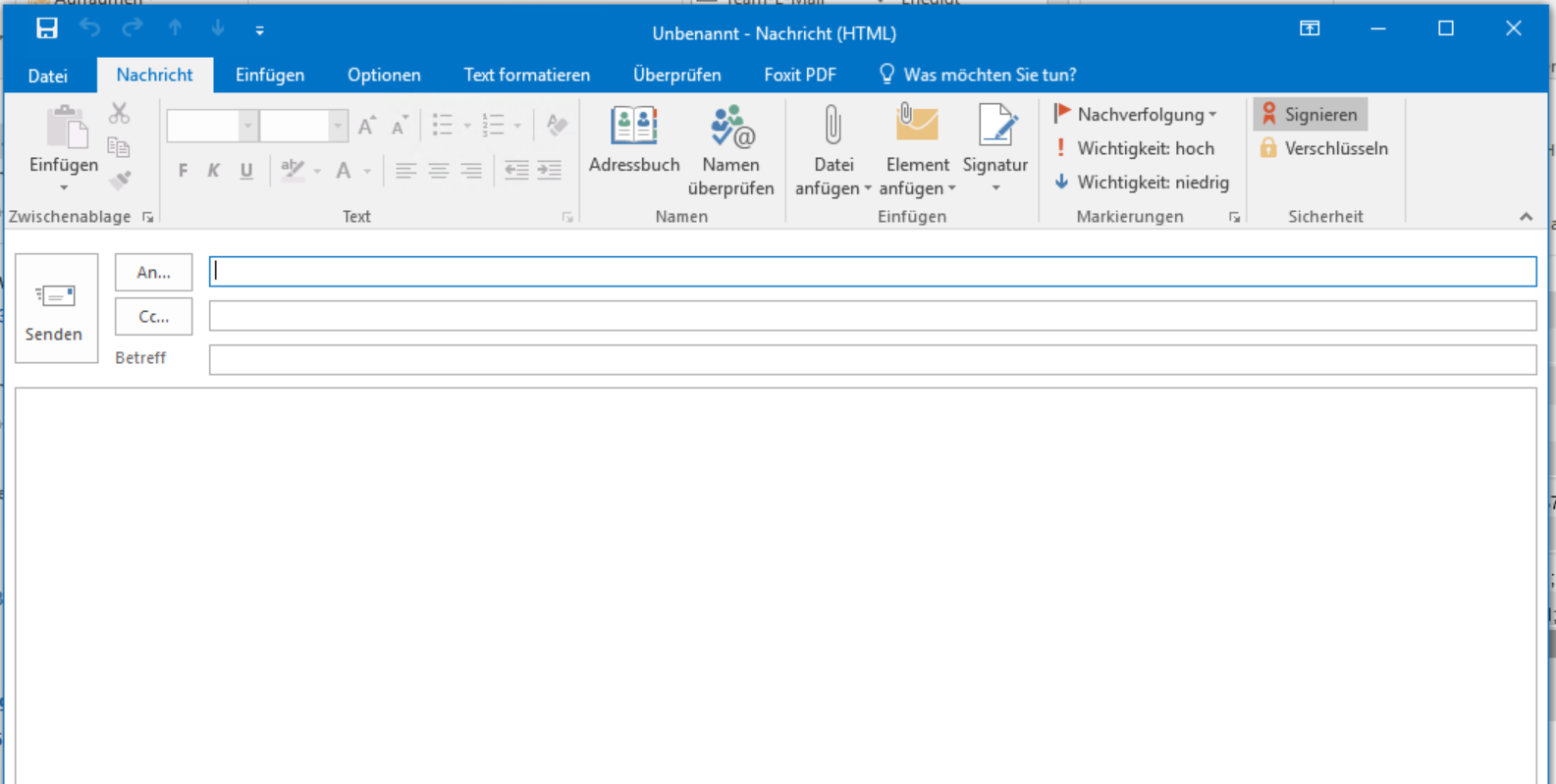Click into the Betreff subject field

[873, 360]
